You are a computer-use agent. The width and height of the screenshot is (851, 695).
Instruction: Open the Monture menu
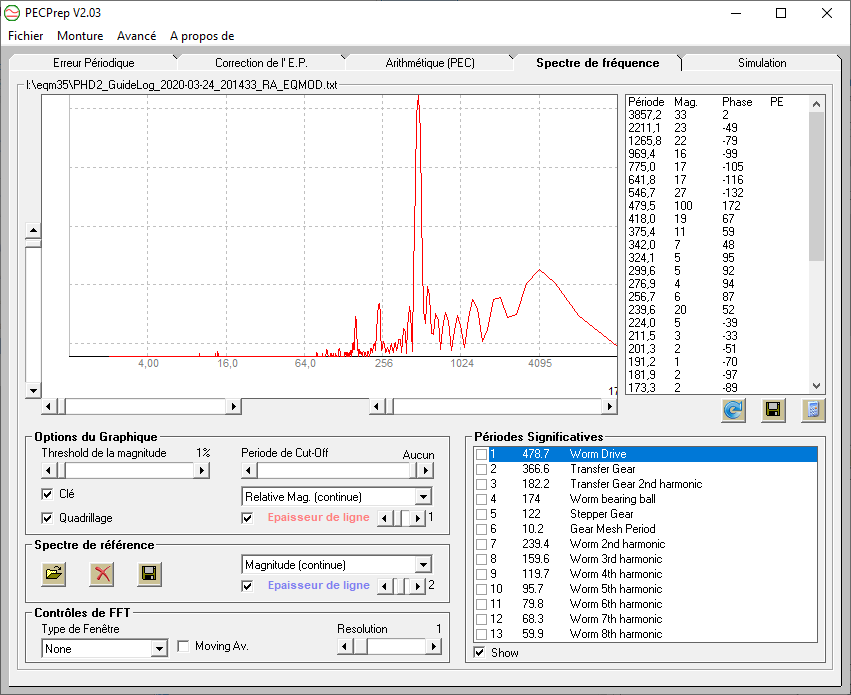(80, 36)
